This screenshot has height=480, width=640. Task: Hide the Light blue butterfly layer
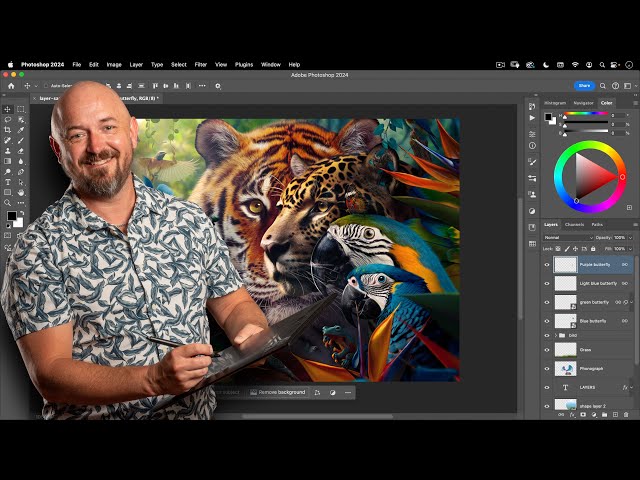pyautogui.click(x=547, y=284)
